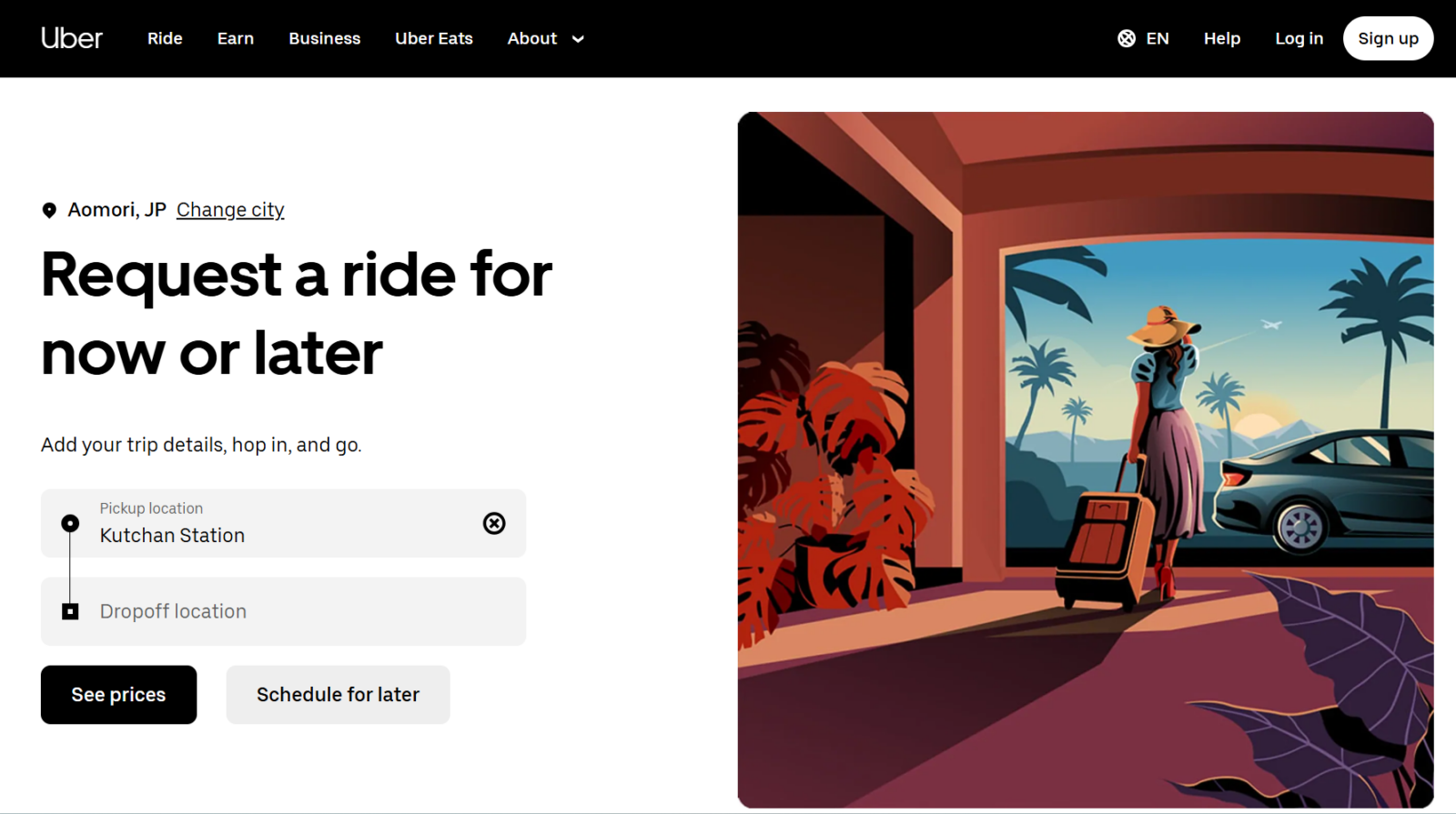Open the About menu

532,38
